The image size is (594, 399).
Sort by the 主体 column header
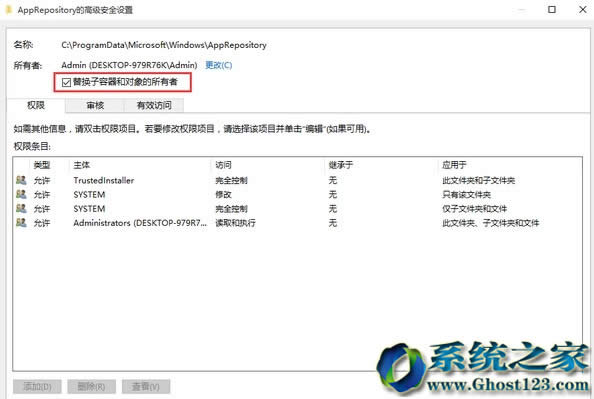tap(81, 165)
